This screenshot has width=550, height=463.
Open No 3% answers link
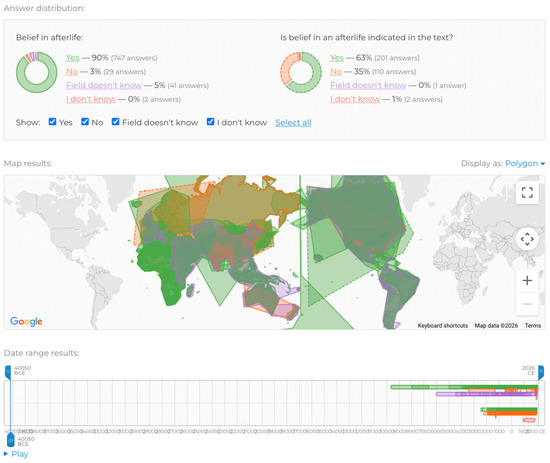point(72,72)
